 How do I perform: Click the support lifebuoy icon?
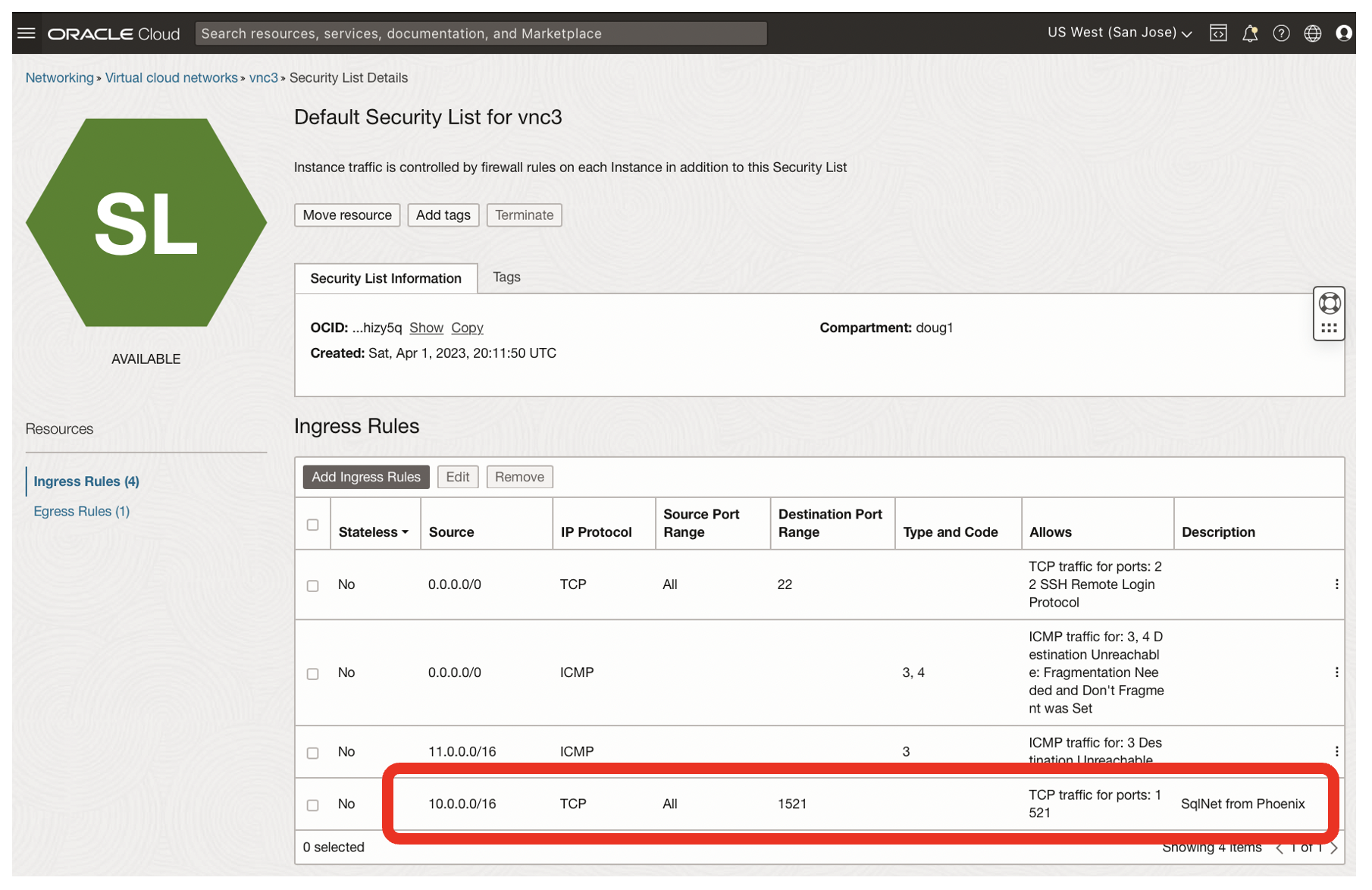click(x=1329, y=304)
